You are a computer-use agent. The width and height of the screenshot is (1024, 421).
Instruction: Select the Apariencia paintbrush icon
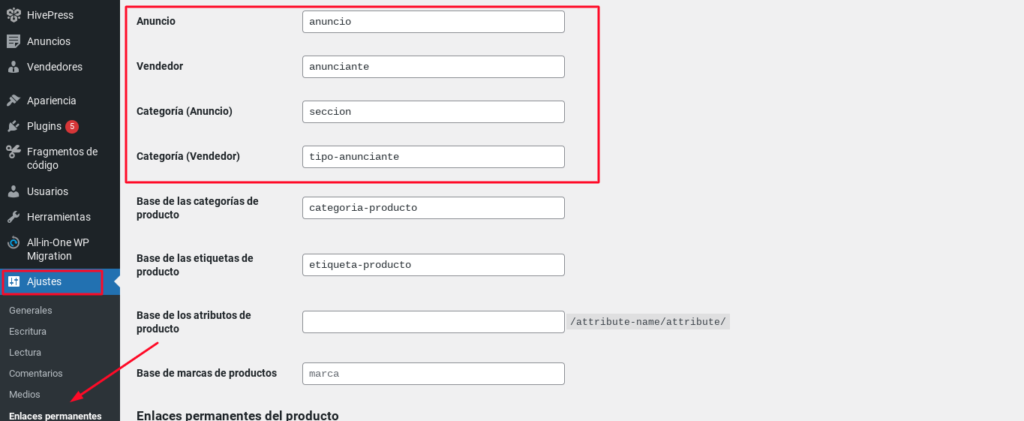13,101
